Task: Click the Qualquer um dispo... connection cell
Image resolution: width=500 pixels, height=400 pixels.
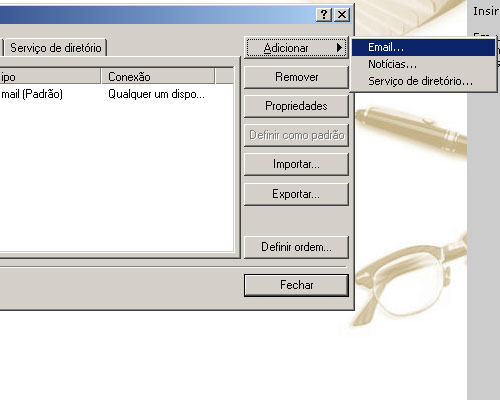Action: (x=156, y=94)
